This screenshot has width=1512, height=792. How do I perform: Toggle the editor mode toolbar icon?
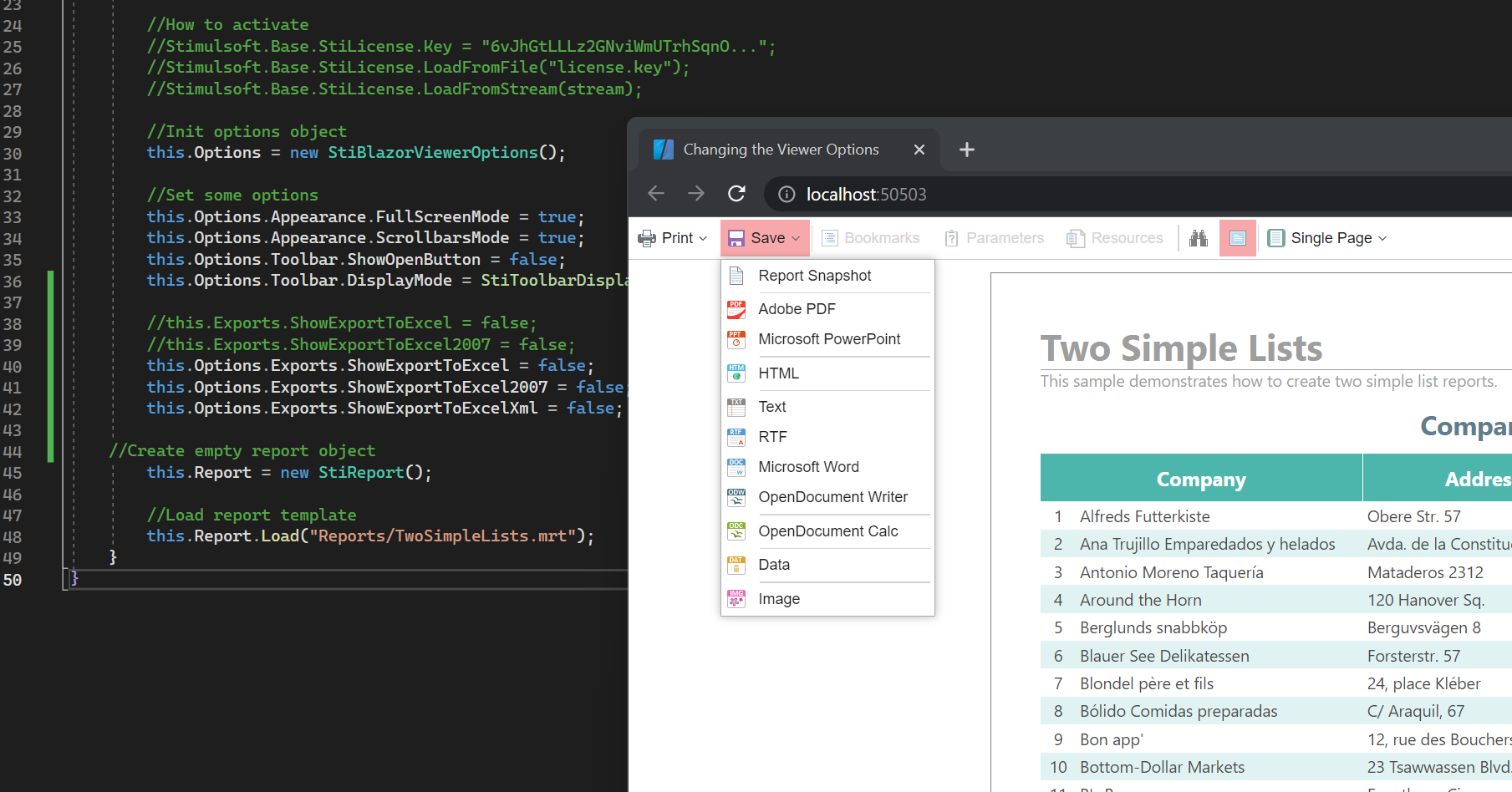(1238, 238)
